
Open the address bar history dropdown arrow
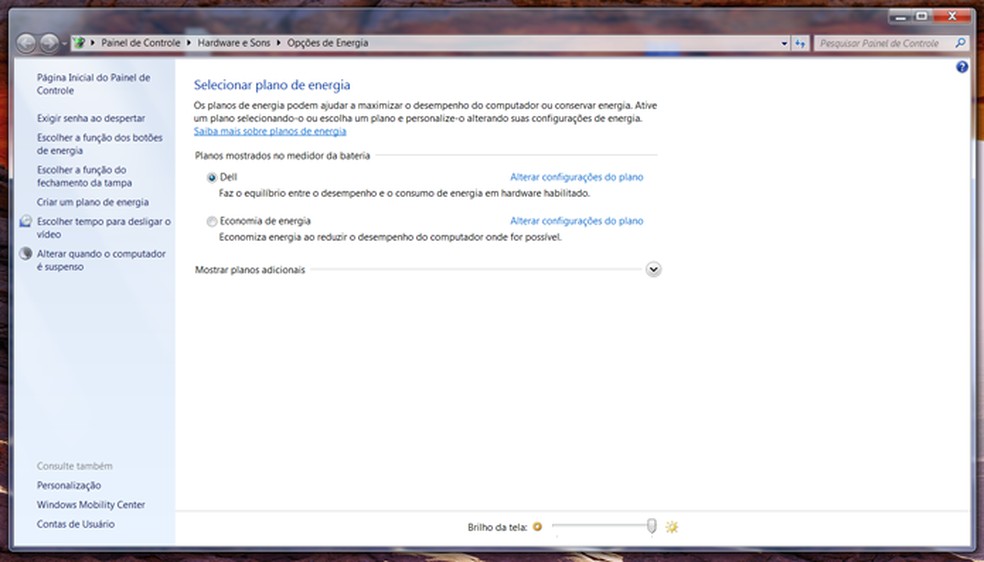784,43
